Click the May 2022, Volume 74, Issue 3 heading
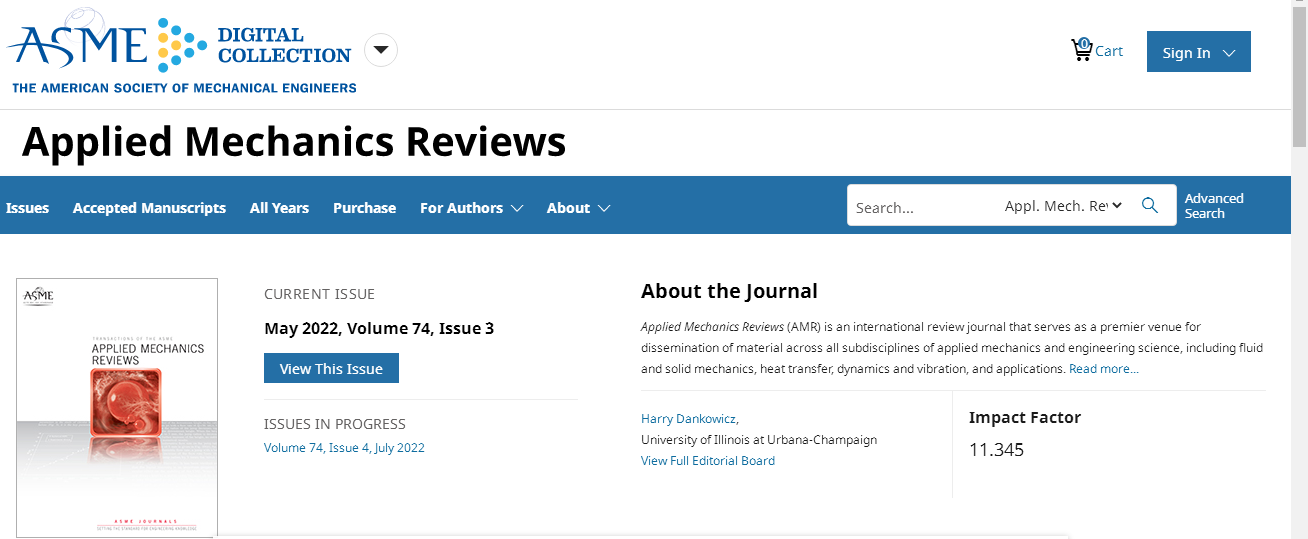Image resolution: width=1308 pixels, height=539 pixels. pos(379,328)
